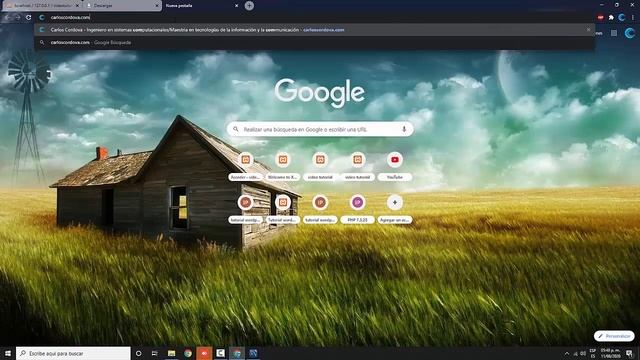
Task: Click the Windows taskbar search box
Action: [73, 353]
